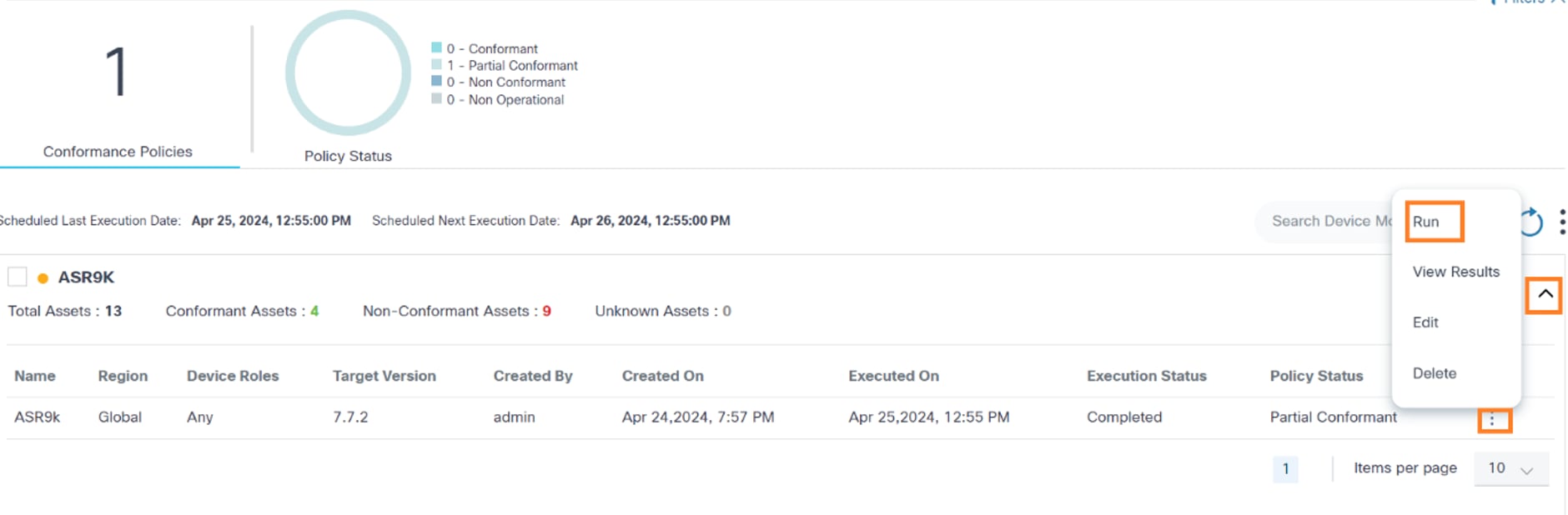Click Delete in the context menu
The height and width of the screenshot is (515, 1568).
pyautogui.click(x=1434, y=373)
